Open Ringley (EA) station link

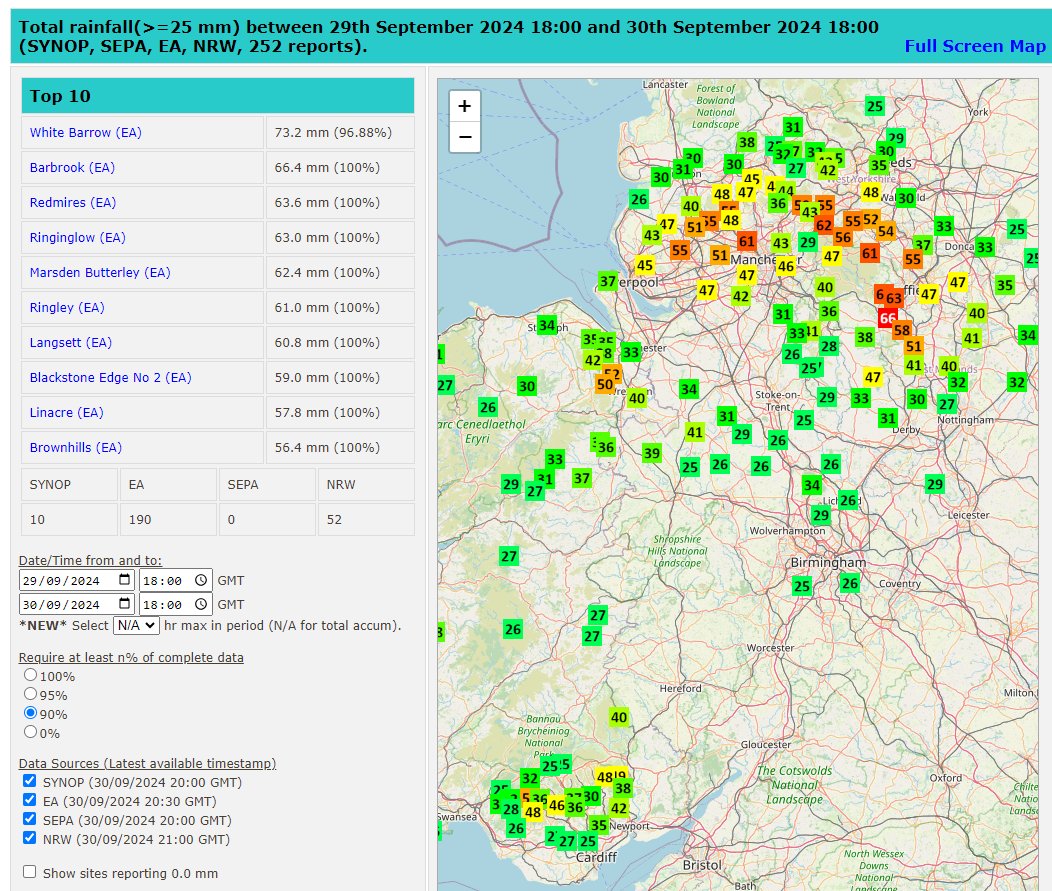(66, 307)
